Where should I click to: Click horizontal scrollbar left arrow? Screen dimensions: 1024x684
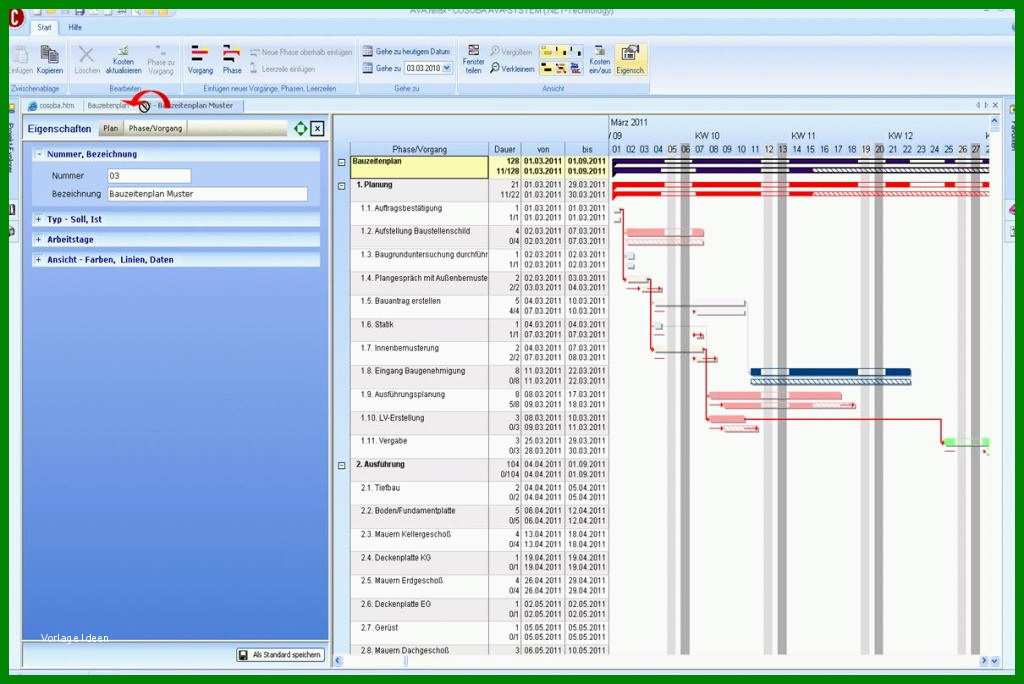click(x=338, y=660)
